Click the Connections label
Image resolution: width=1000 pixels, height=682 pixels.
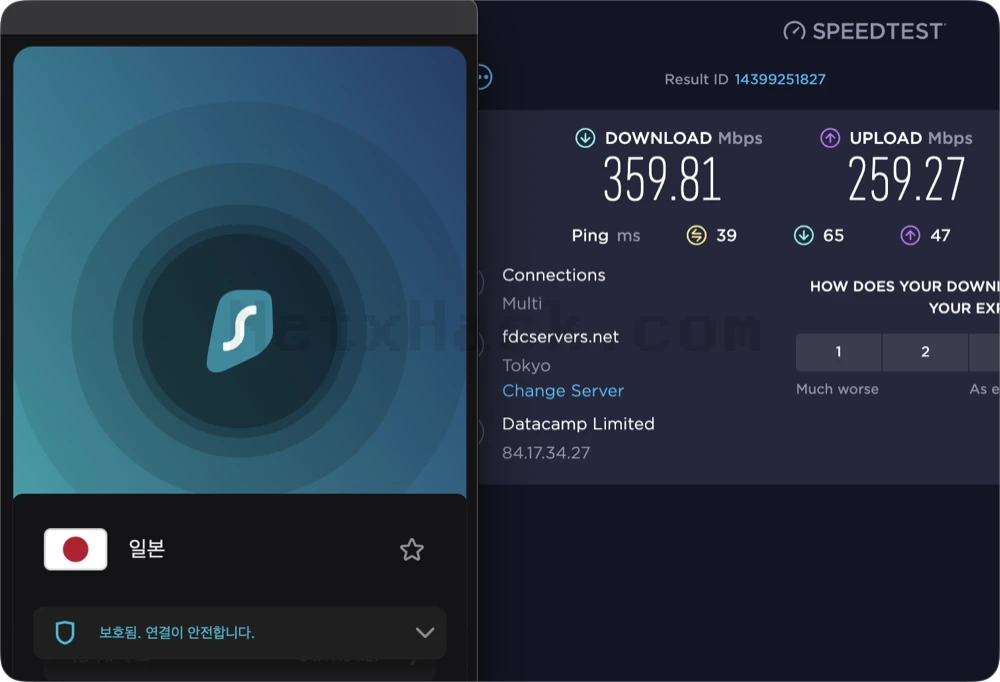[554, 275]
